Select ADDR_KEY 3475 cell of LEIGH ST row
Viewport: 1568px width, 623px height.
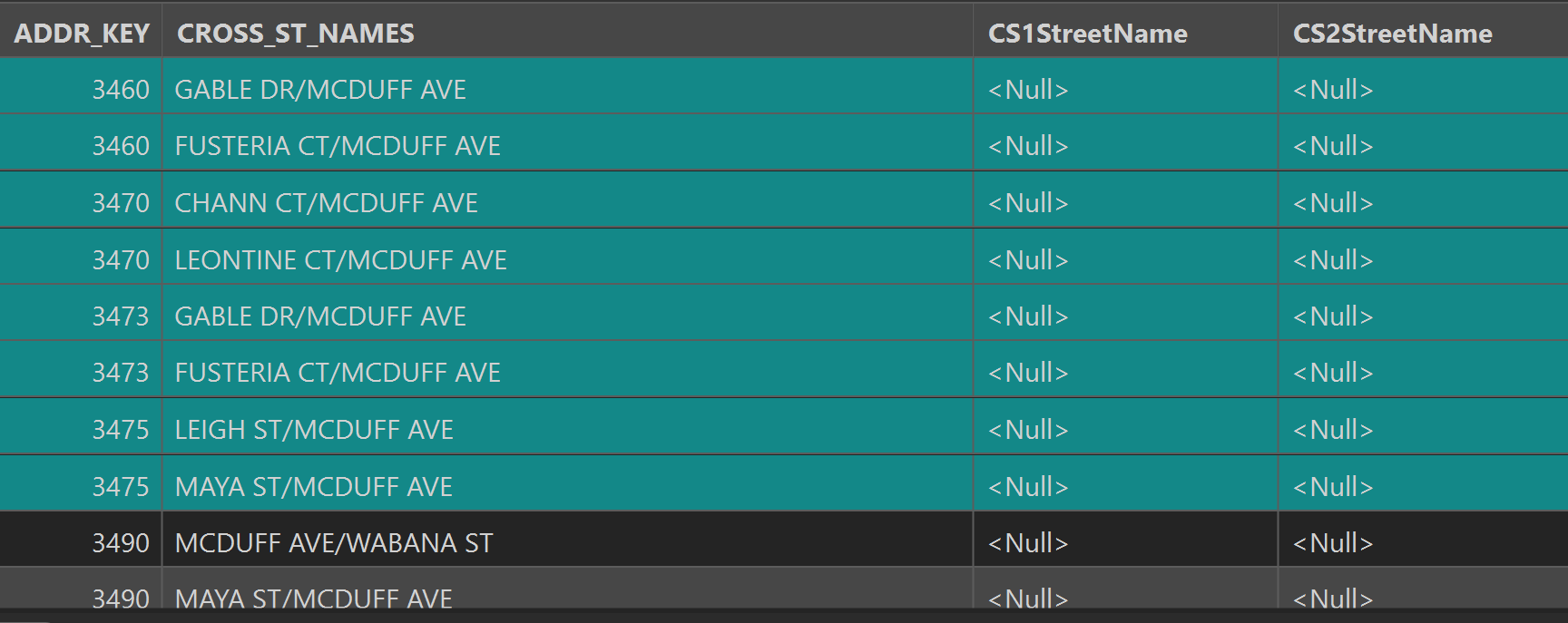pyautogui.click(x=120, y=430)
